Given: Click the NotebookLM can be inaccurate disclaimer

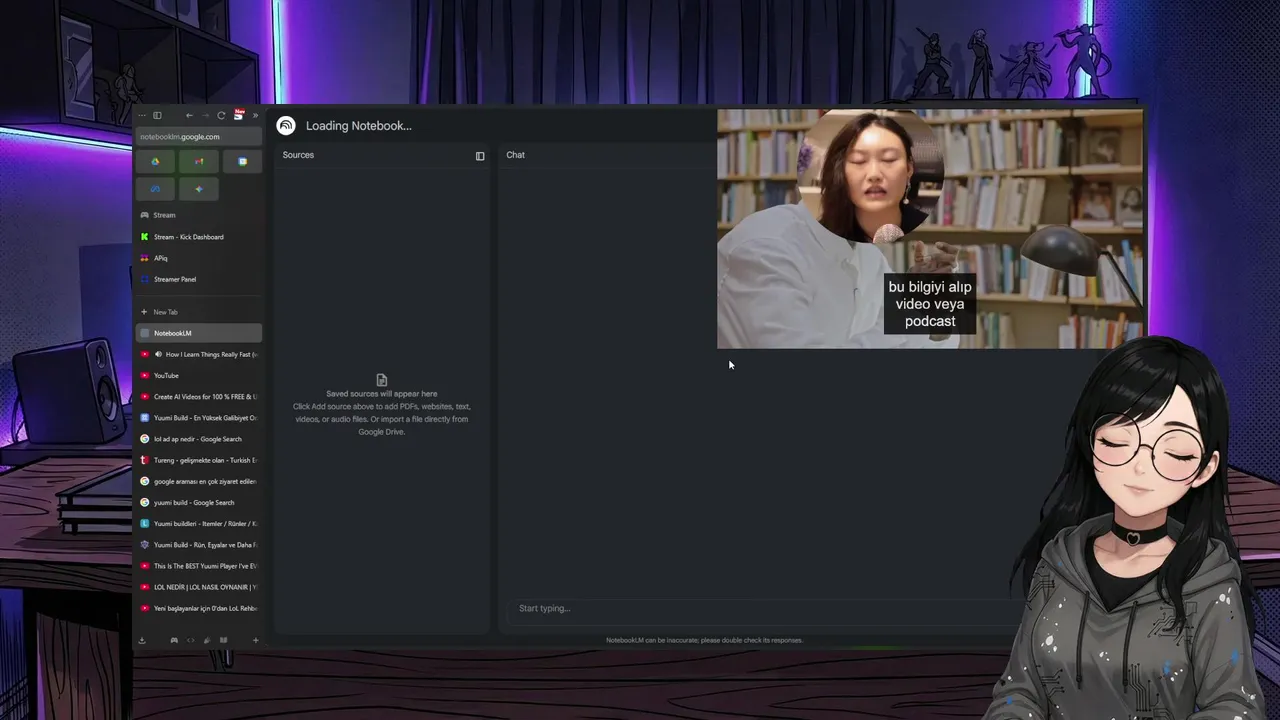Looking at the screenshot, I should click(704, 640).
